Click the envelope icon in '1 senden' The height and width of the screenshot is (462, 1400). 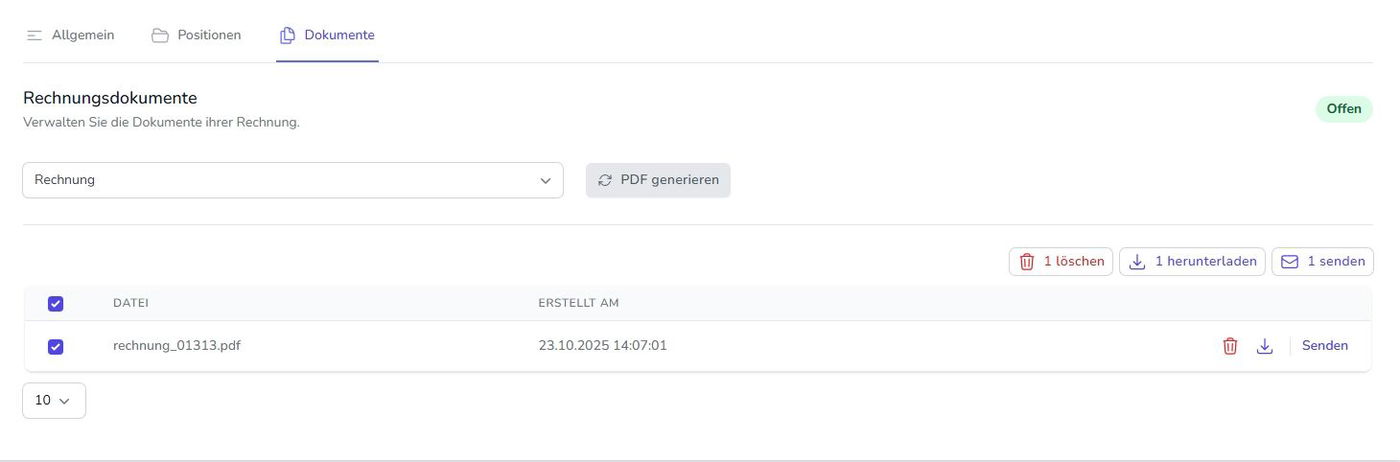[1290, 262]
